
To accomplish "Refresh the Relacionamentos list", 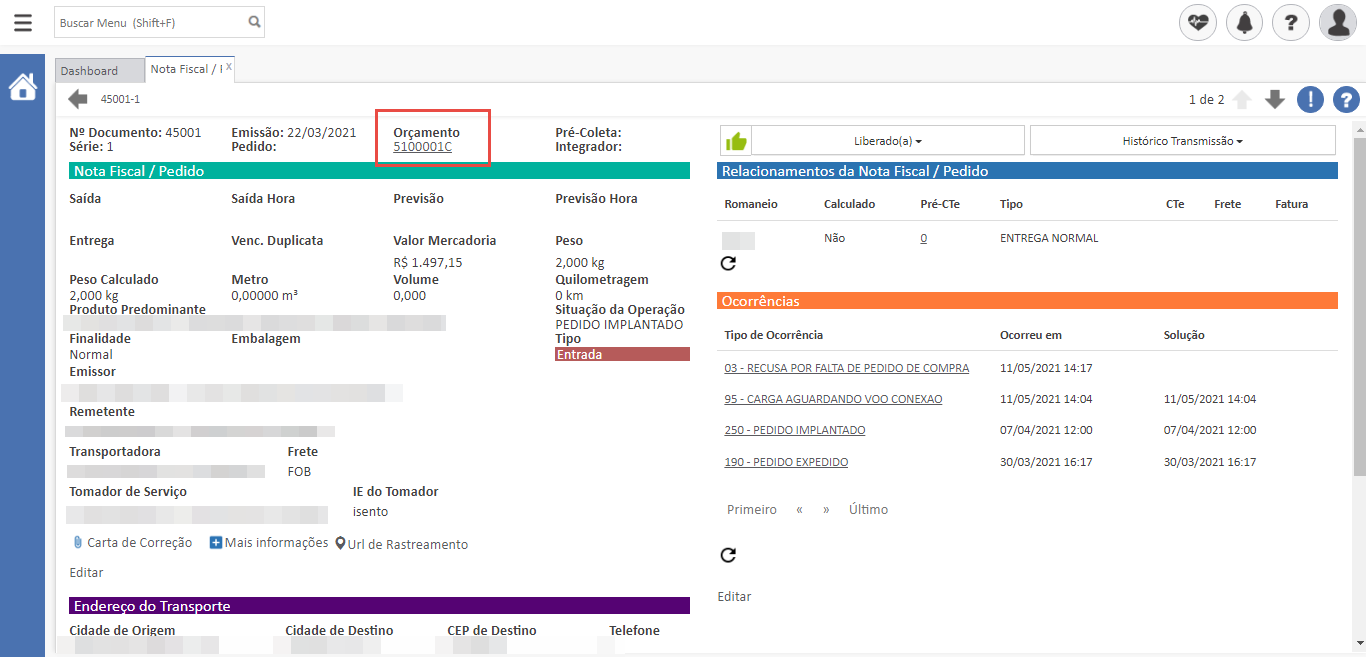I will click(728, 263).
